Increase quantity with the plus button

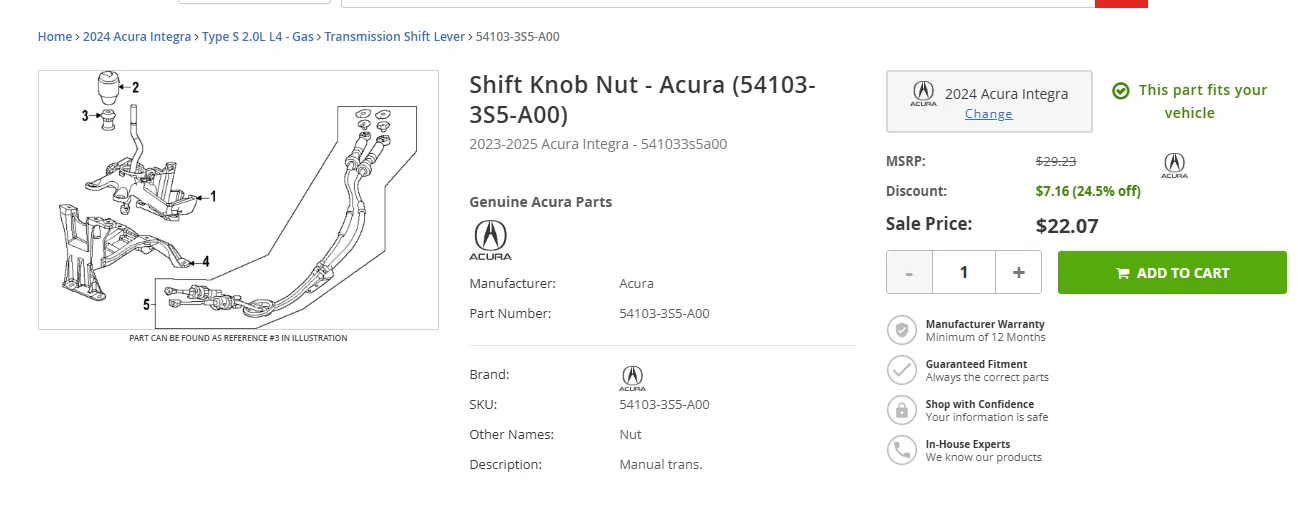click(x=1018, y=272)
